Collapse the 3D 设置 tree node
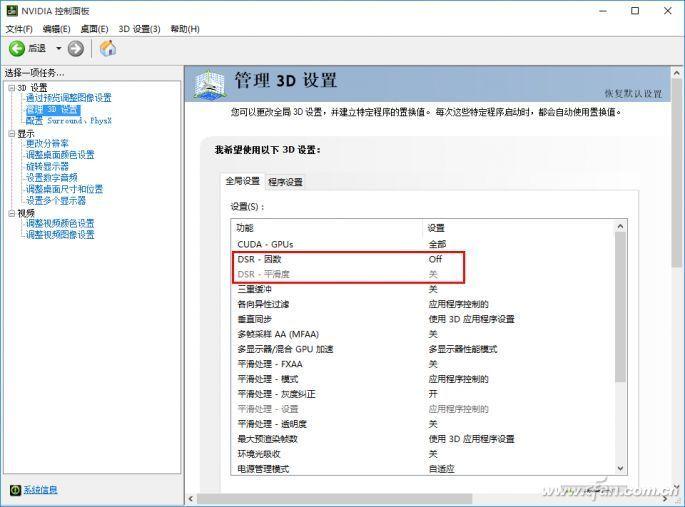This screenshot has height=507, width=685. (11, 88)
